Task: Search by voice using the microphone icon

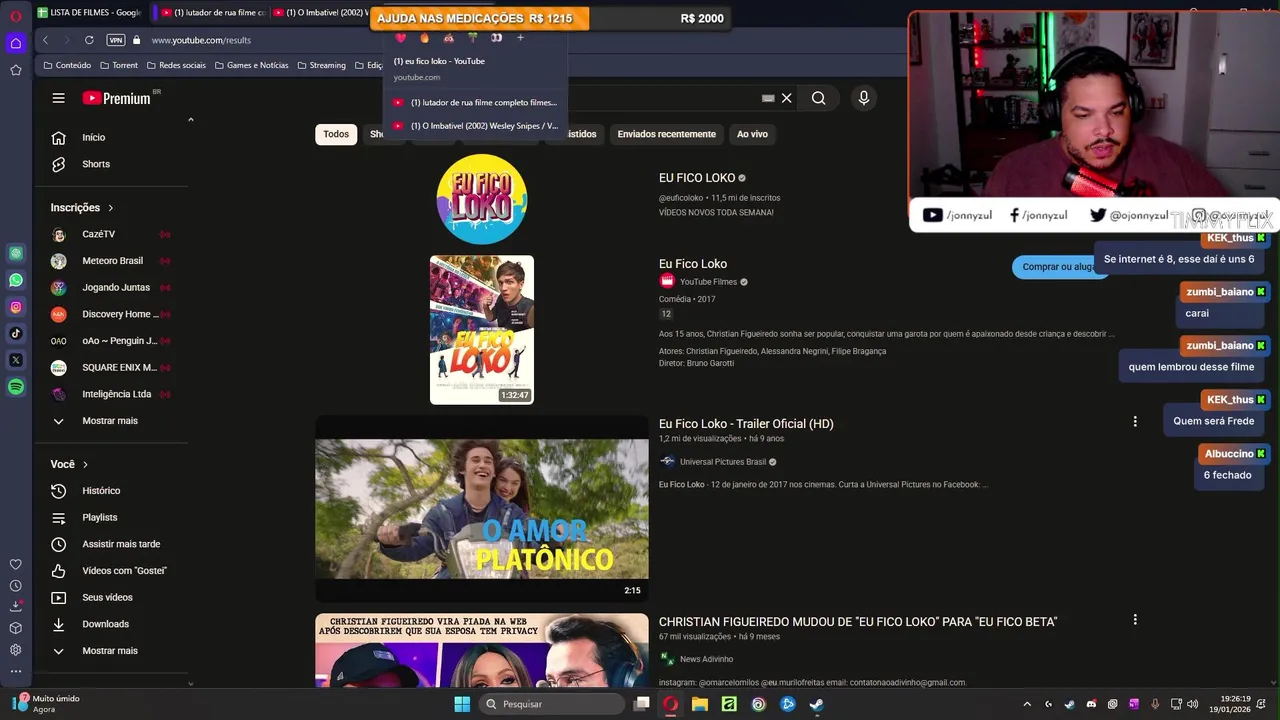Action: click(x=864, y=98)
